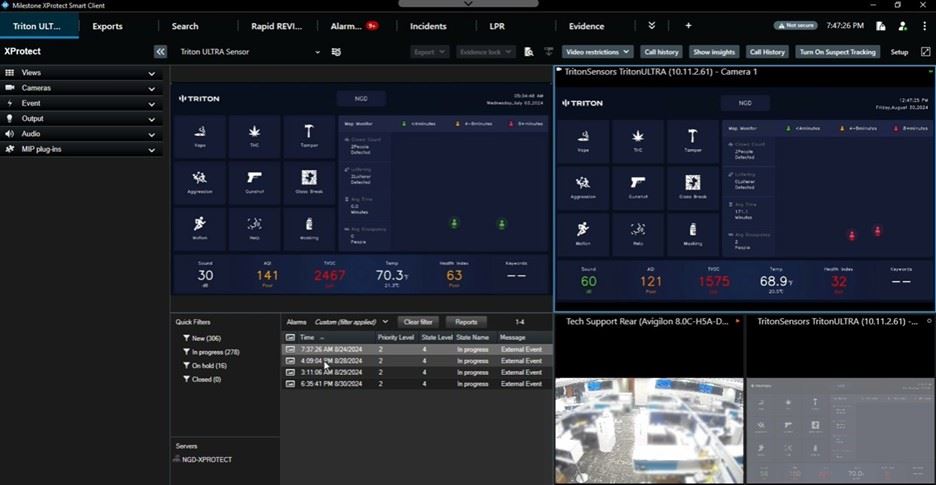Expand the Cameras section in sidebar
The image size is (936, 485).
point(80,88)
